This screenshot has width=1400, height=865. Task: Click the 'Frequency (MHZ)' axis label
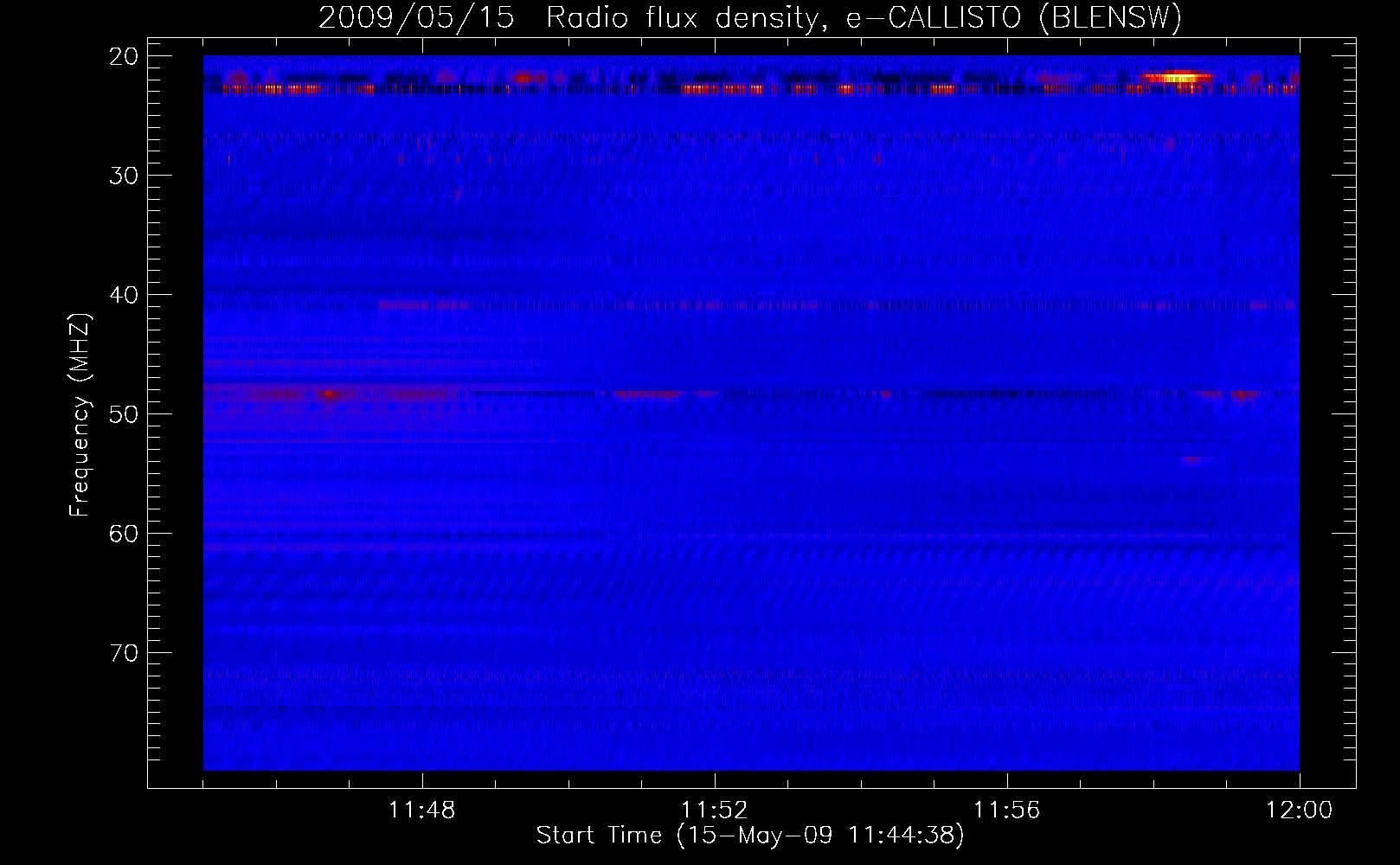pyautogui.click(x=80, y=414)
